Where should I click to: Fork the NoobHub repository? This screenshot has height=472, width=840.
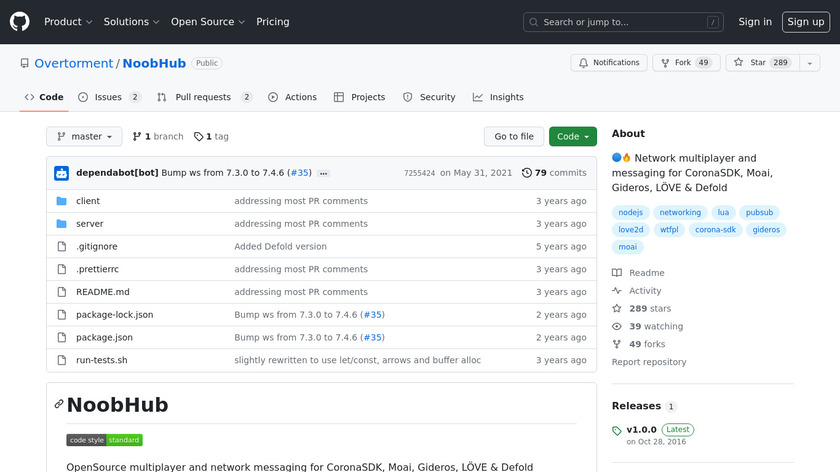pos(684,63)
